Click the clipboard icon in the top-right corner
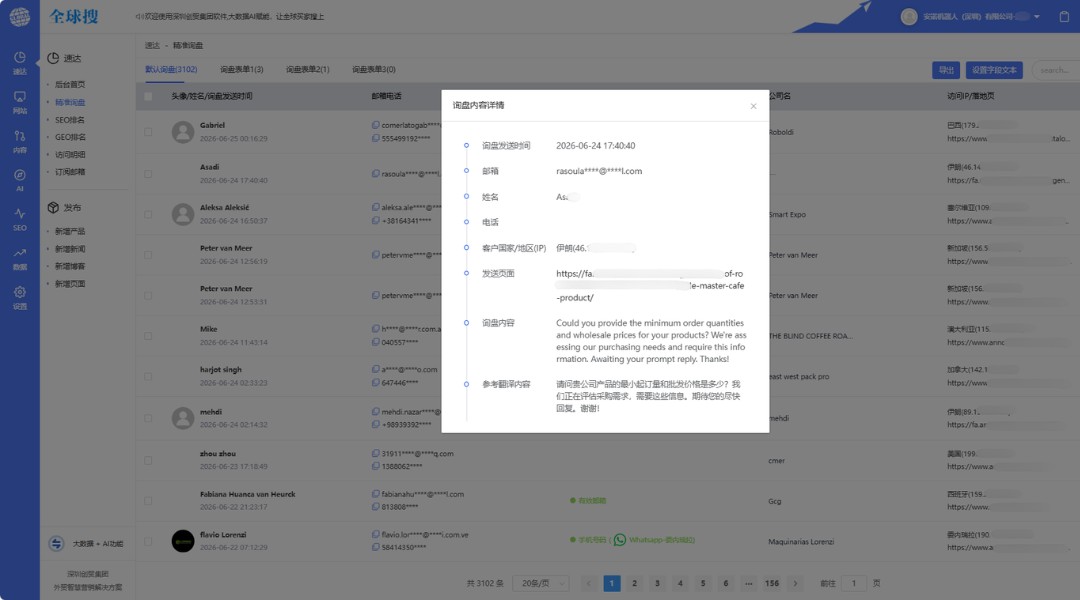Image resolution: width=1080 pixels, height=600 pixels. click(1064, 17)
